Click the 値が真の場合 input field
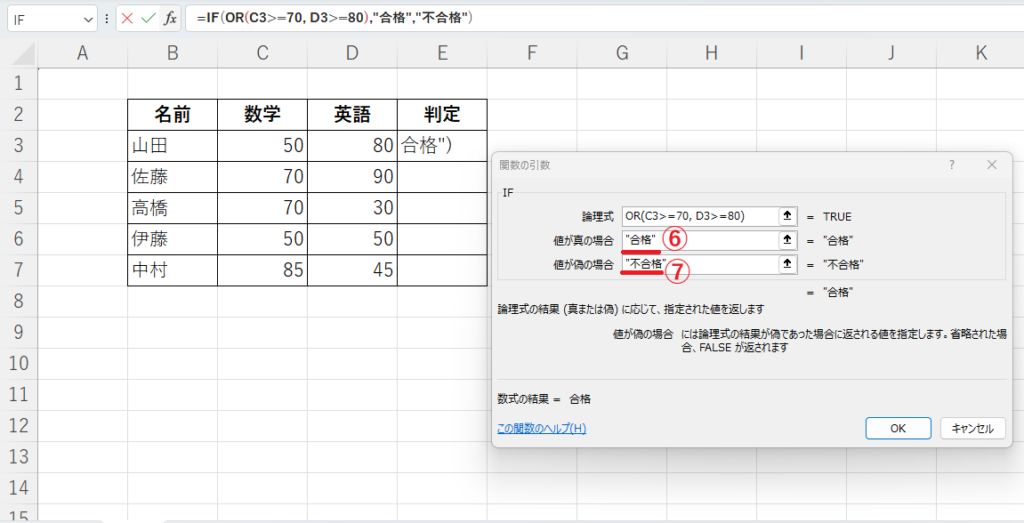The width and height of the screenshot is (1024, 523). [x=725, y=240]
